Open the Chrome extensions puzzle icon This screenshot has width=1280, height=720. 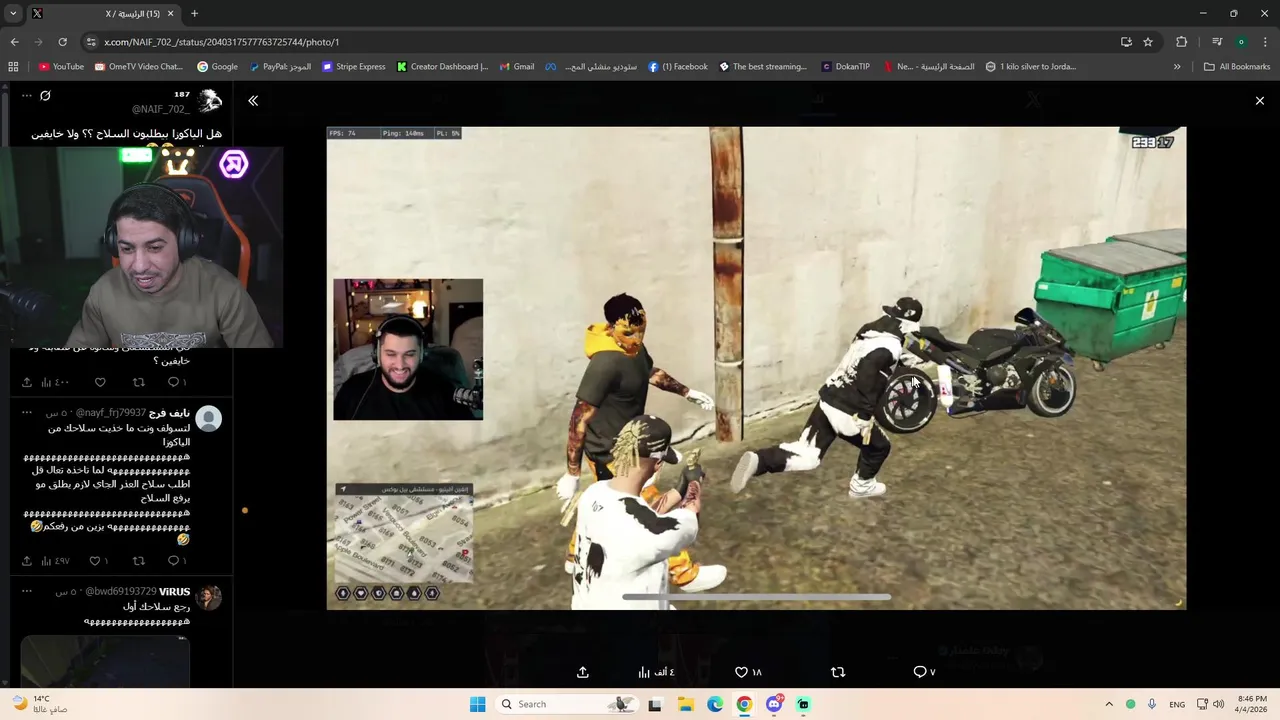[1181, 42]
